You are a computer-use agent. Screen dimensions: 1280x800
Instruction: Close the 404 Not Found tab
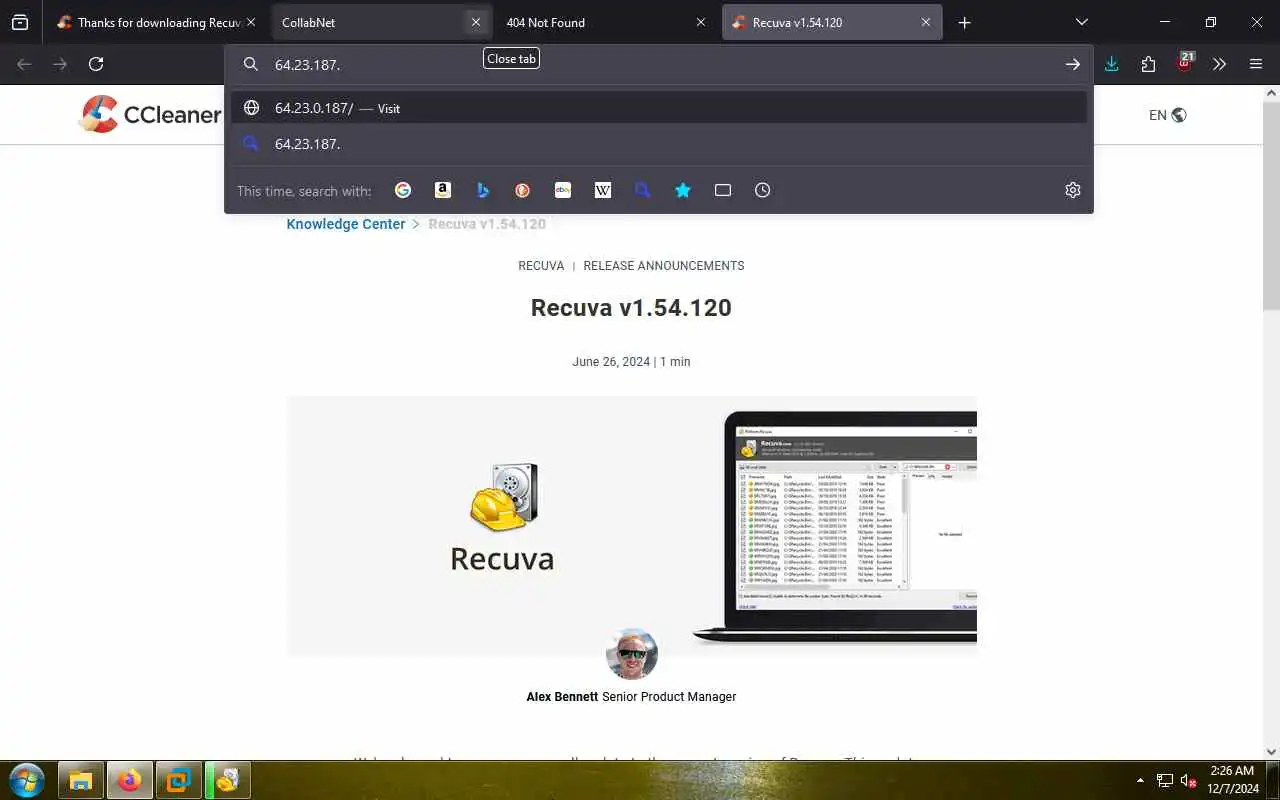[x=701, y=22]
